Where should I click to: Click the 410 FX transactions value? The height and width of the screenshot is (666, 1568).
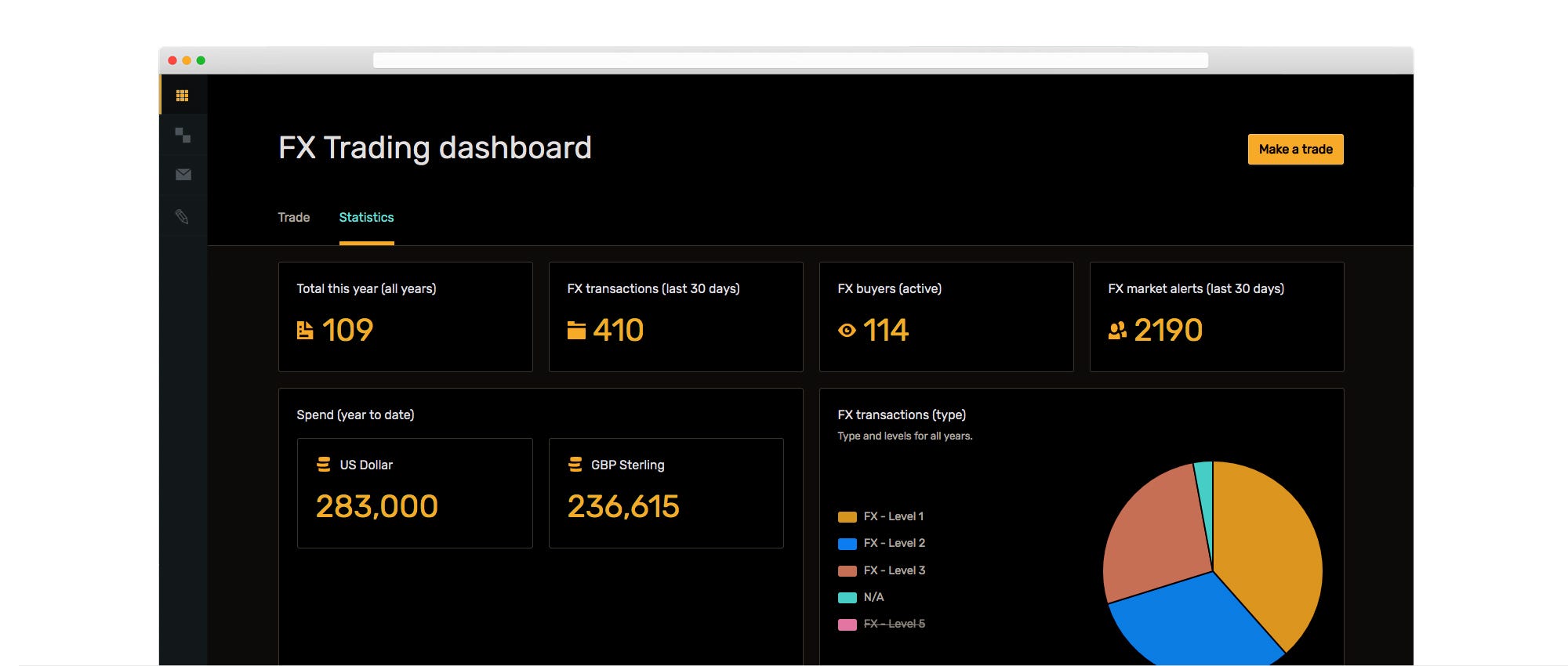619,330
